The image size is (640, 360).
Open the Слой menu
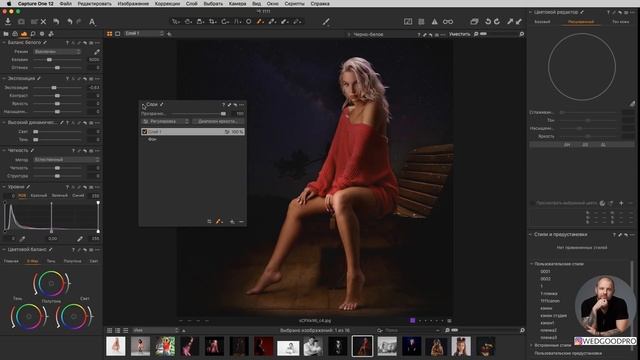click(191, 3)
